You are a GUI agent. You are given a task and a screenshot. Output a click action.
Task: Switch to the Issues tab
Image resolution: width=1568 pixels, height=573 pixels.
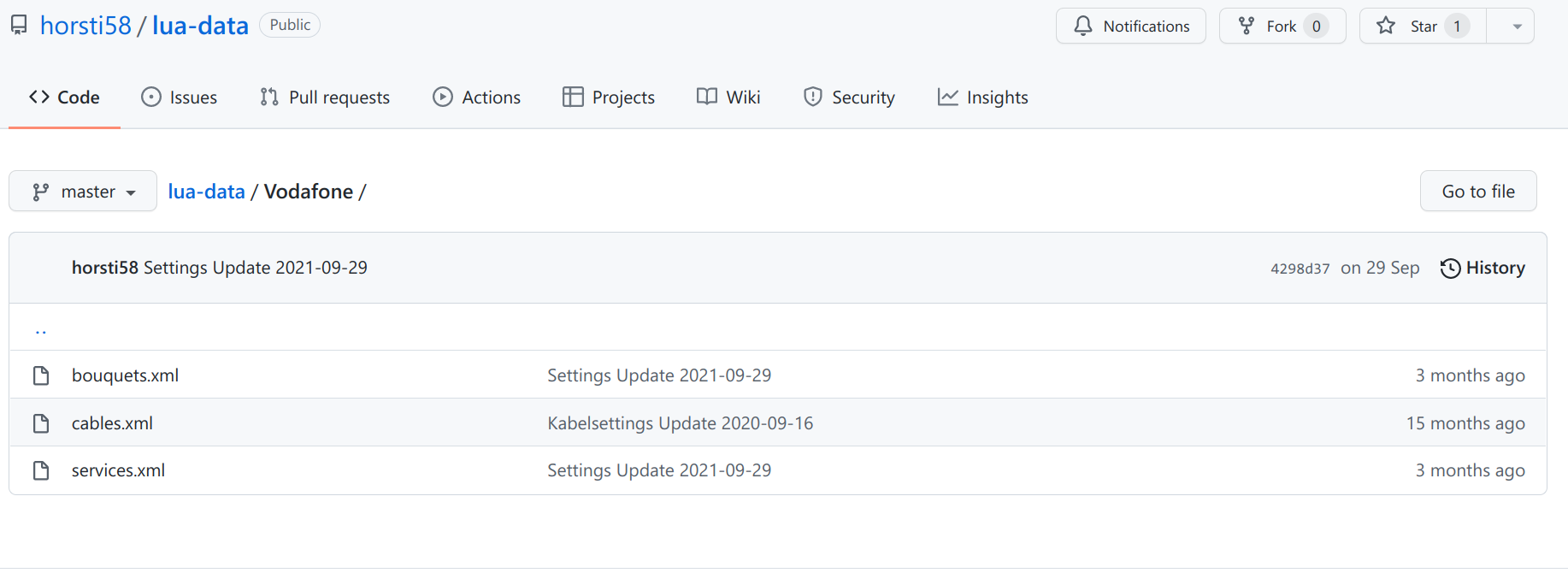click(180, 97)
